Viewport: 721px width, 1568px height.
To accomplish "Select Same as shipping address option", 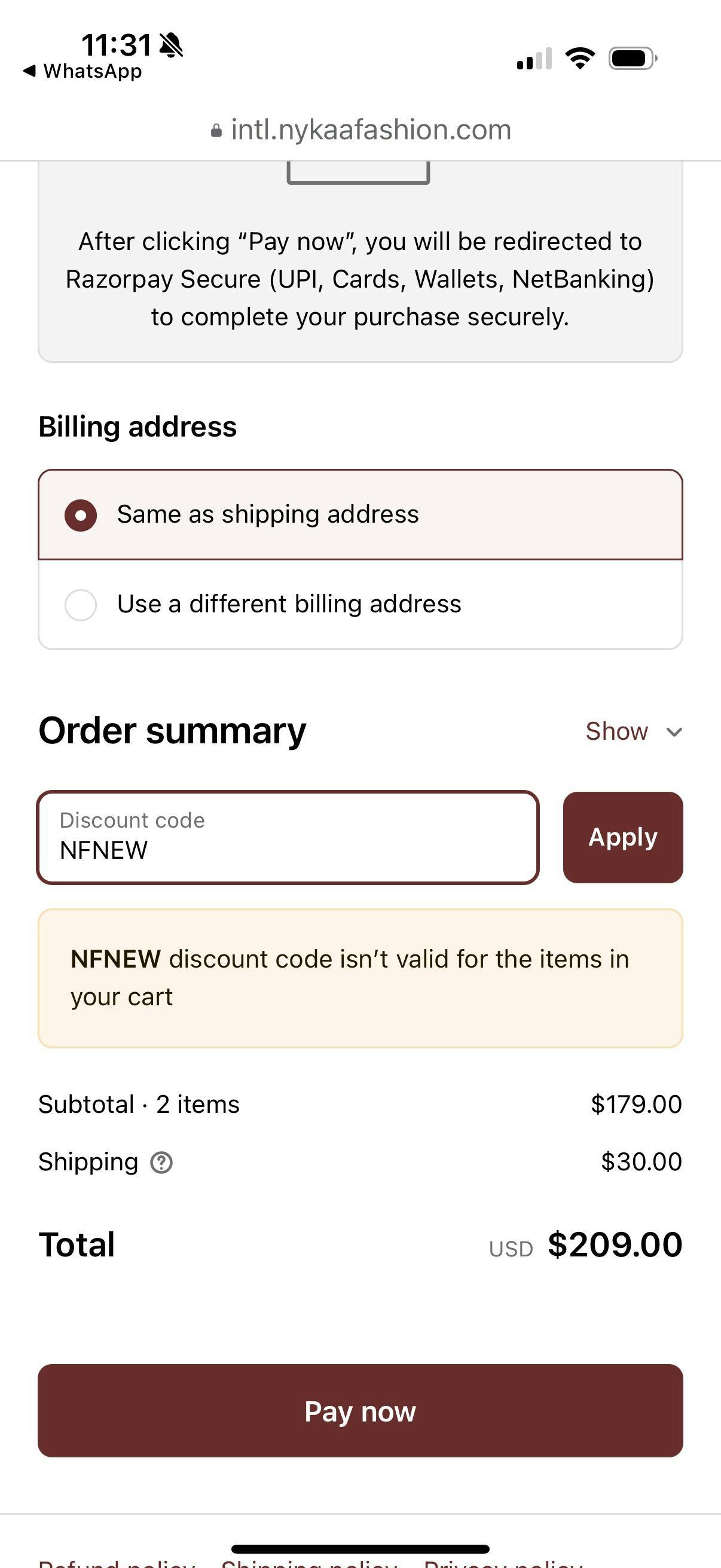I will (81, 515).
